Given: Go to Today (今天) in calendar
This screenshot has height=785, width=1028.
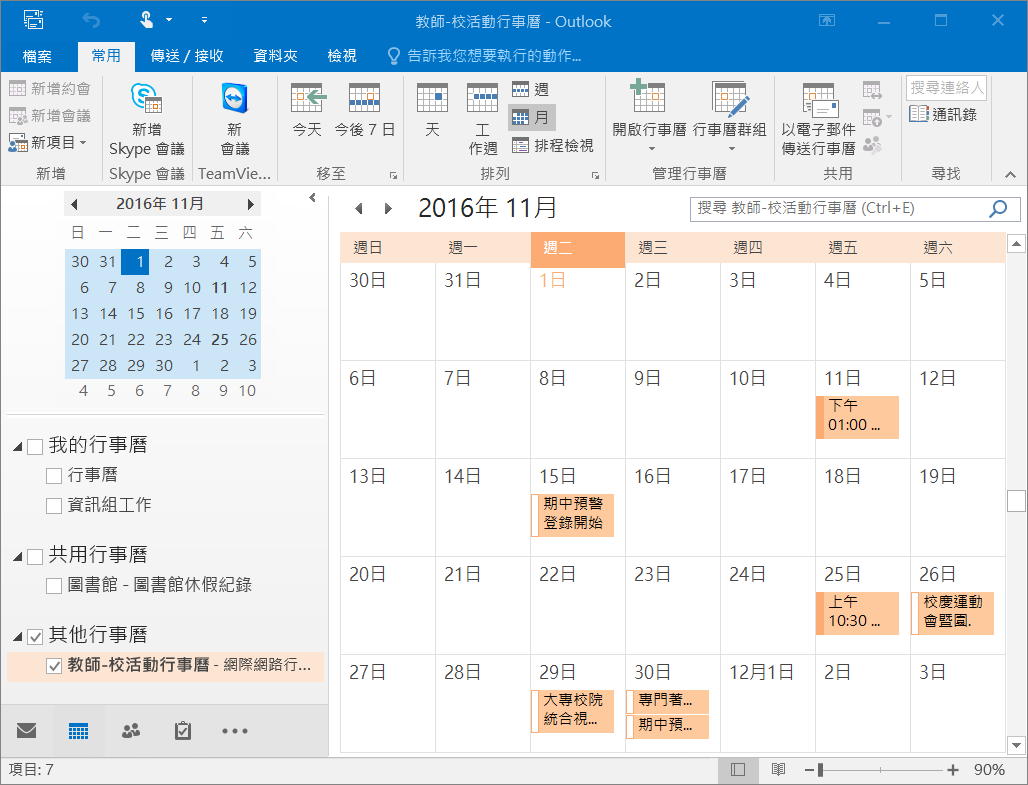Looking at the screenshot, I should point(307,110).
